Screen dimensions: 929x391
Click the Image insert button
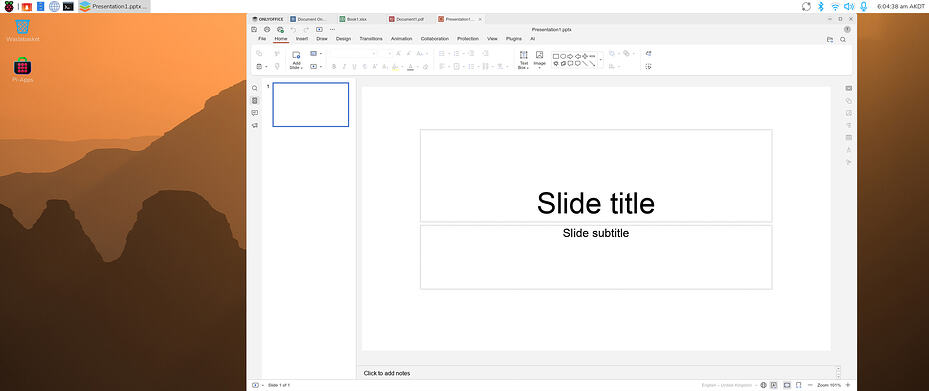point(539,60)
